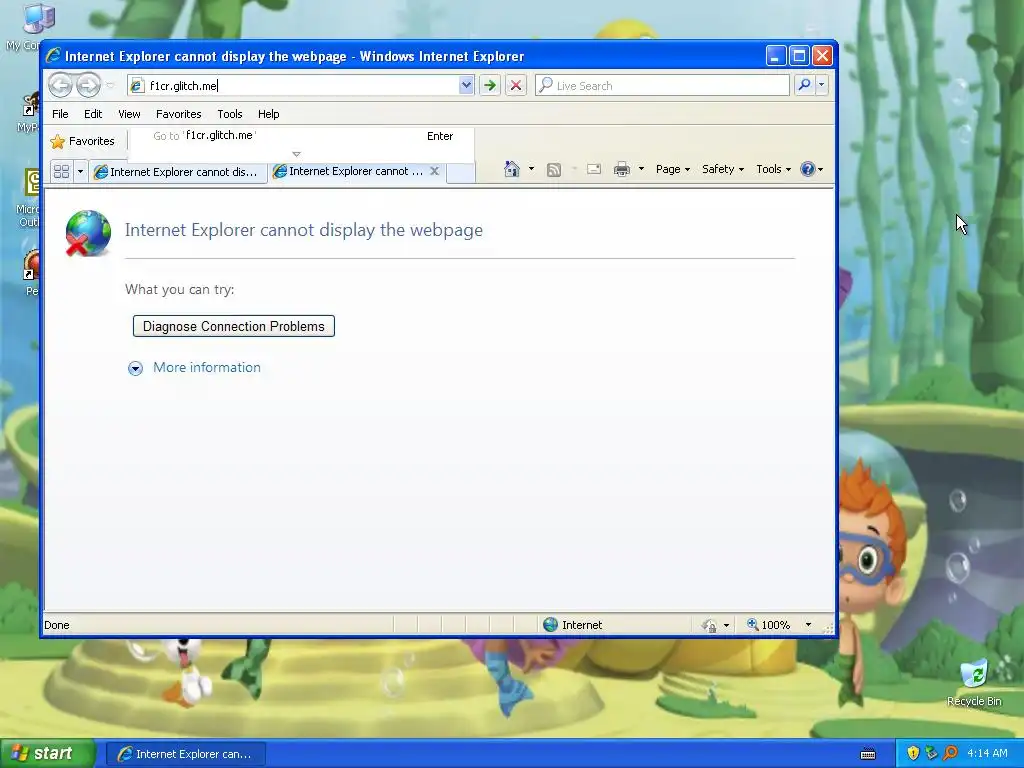Click the IE logo in the title bar
The width and height of the screenshot is (1024, 768).
coord(54,56)
